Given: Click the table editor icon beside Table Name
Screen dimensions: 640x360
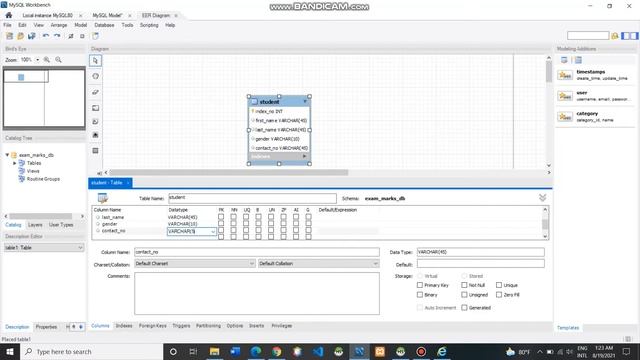Looking at the screenshot, I should tap(102, 198).
